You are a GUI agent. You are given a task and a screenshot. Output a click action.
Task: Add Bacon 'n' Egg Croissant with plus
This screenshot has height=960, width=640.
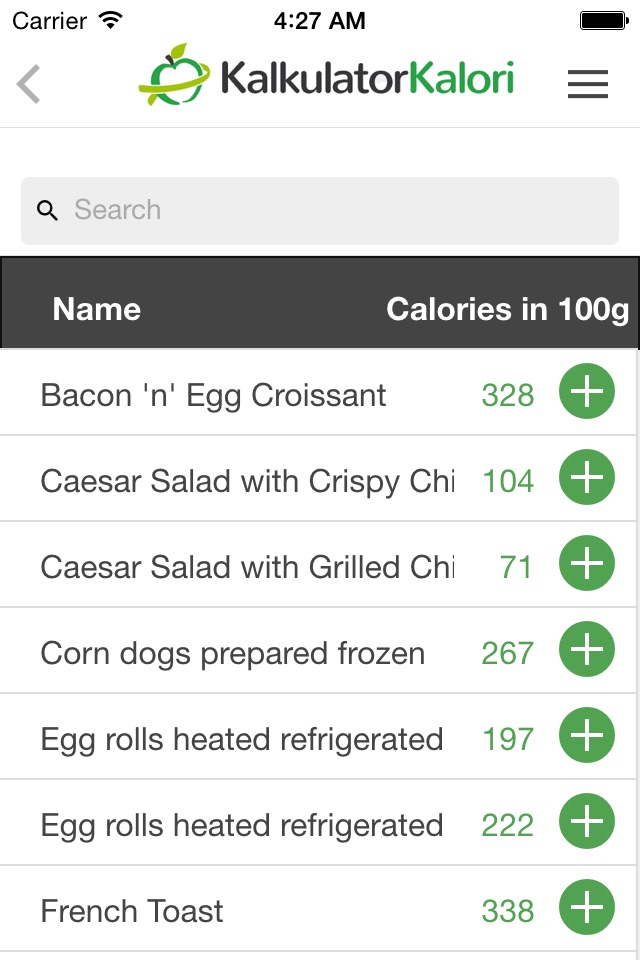pos(587,391)
